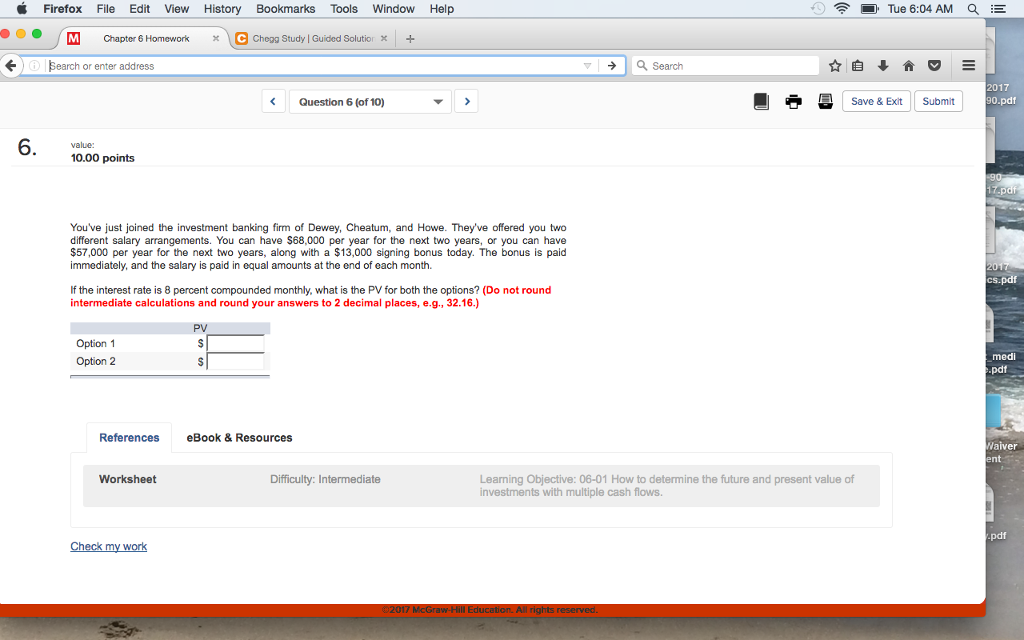Screen dimensions: 1024x640
Task: Open the View menu
Action: [x=176, y=8]
